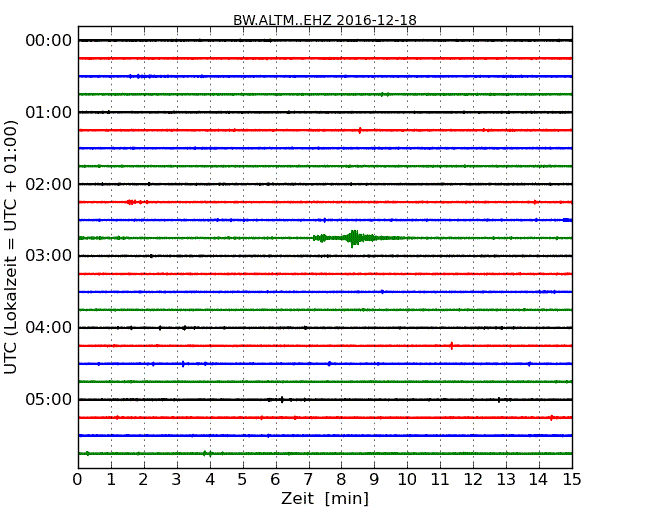Click x-axis tick label 3
This screenshot has width=650, height=520.
tap(177, 479)
